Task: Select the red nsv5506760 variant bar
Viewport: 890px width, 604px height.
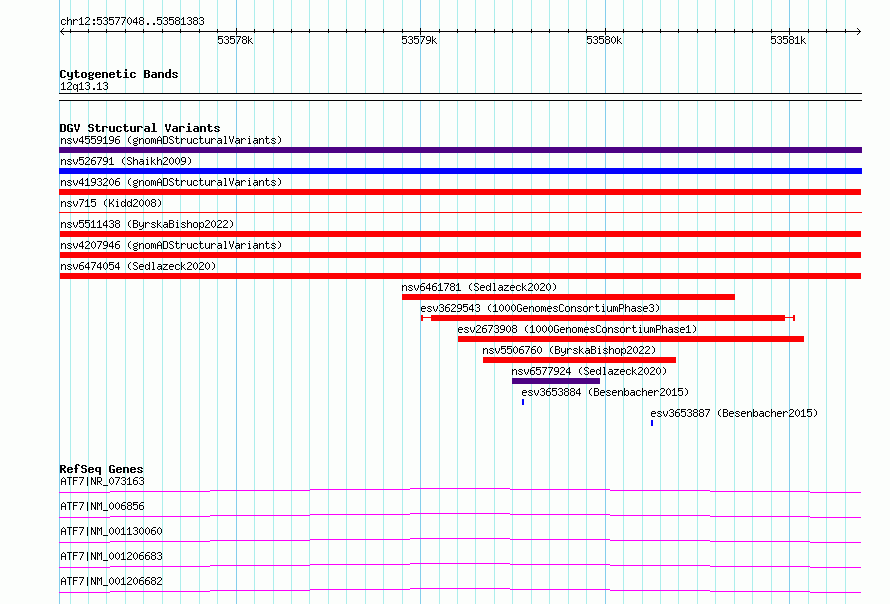Action: [x=580, y=360]
